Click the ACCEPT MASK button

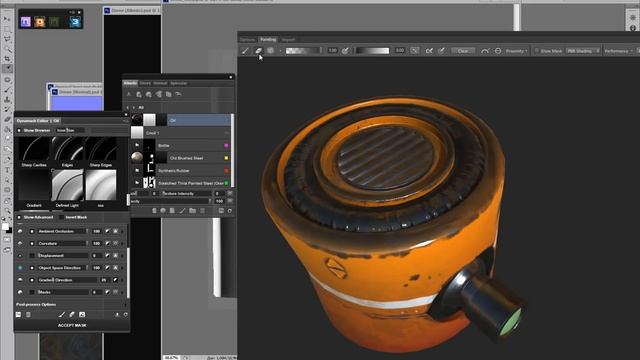pyautogui.click(x=72, y=325)
